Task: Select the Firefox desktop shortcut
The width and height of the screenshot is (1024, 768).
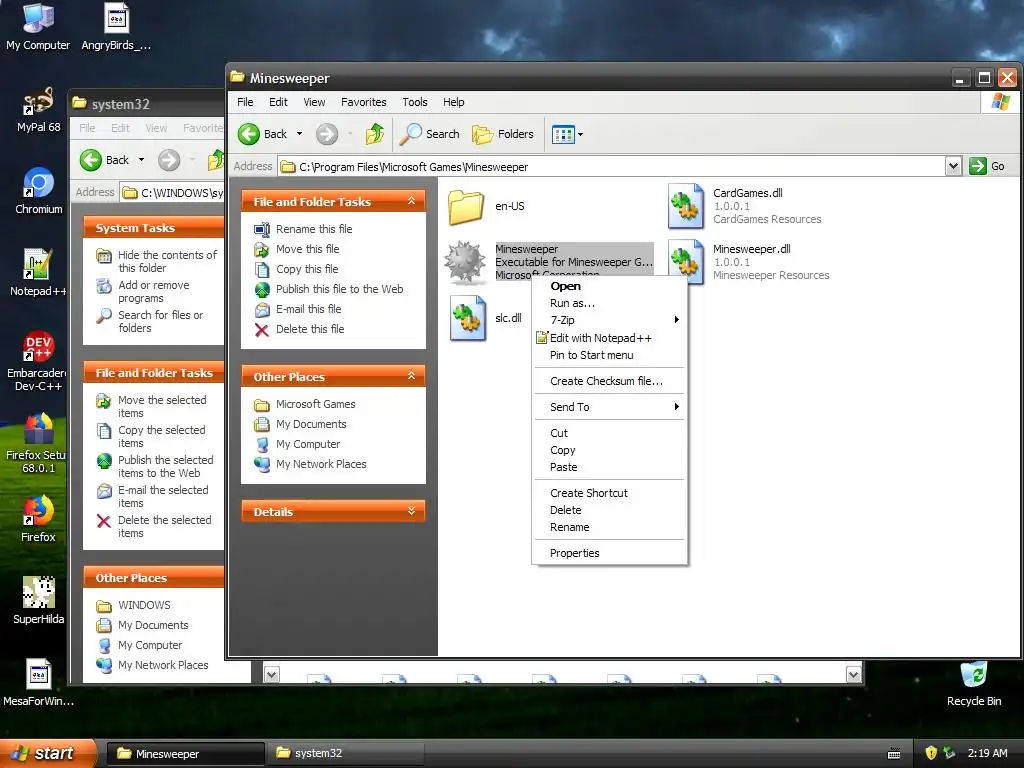Action: [38, 519]
